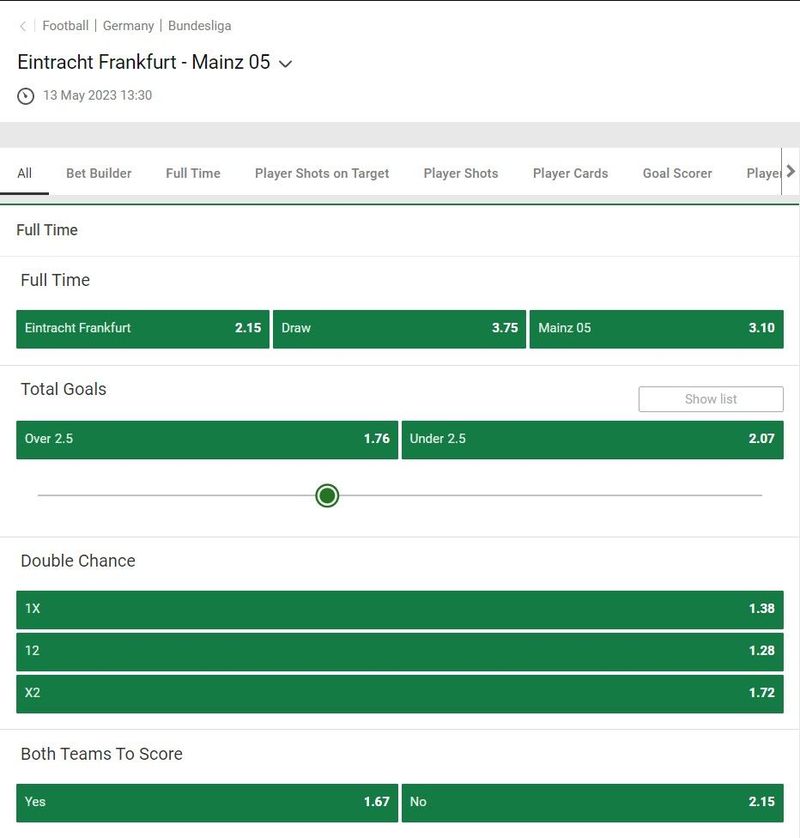Click the Total Goals slider handle
Viewport: 800px width, 838px height.
(x=327, y=495)
